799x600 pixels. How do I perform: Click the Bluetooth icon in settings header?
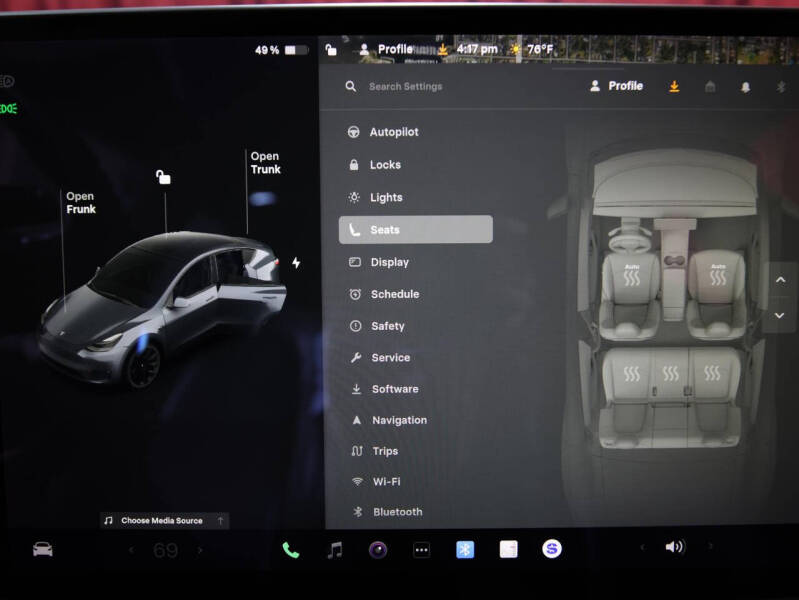(x=781, y=87)
